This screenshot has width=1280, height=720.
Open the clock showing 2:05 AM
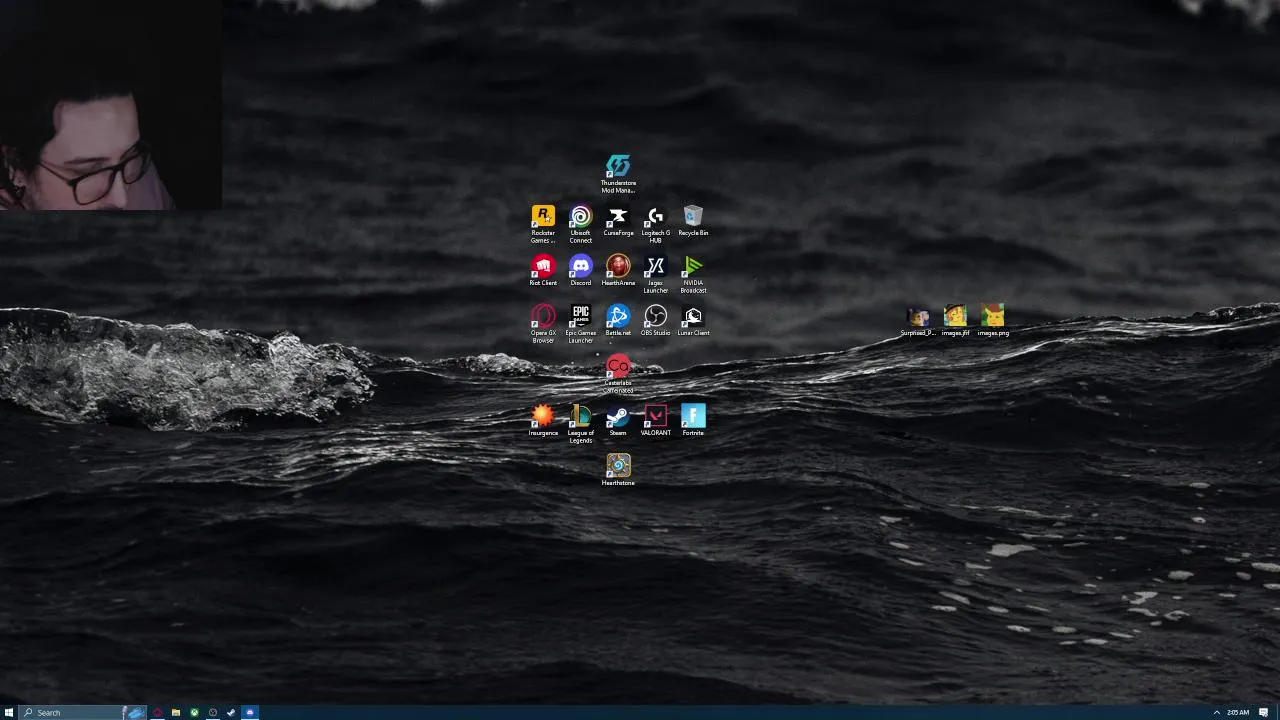click(x=1238, y=712)
